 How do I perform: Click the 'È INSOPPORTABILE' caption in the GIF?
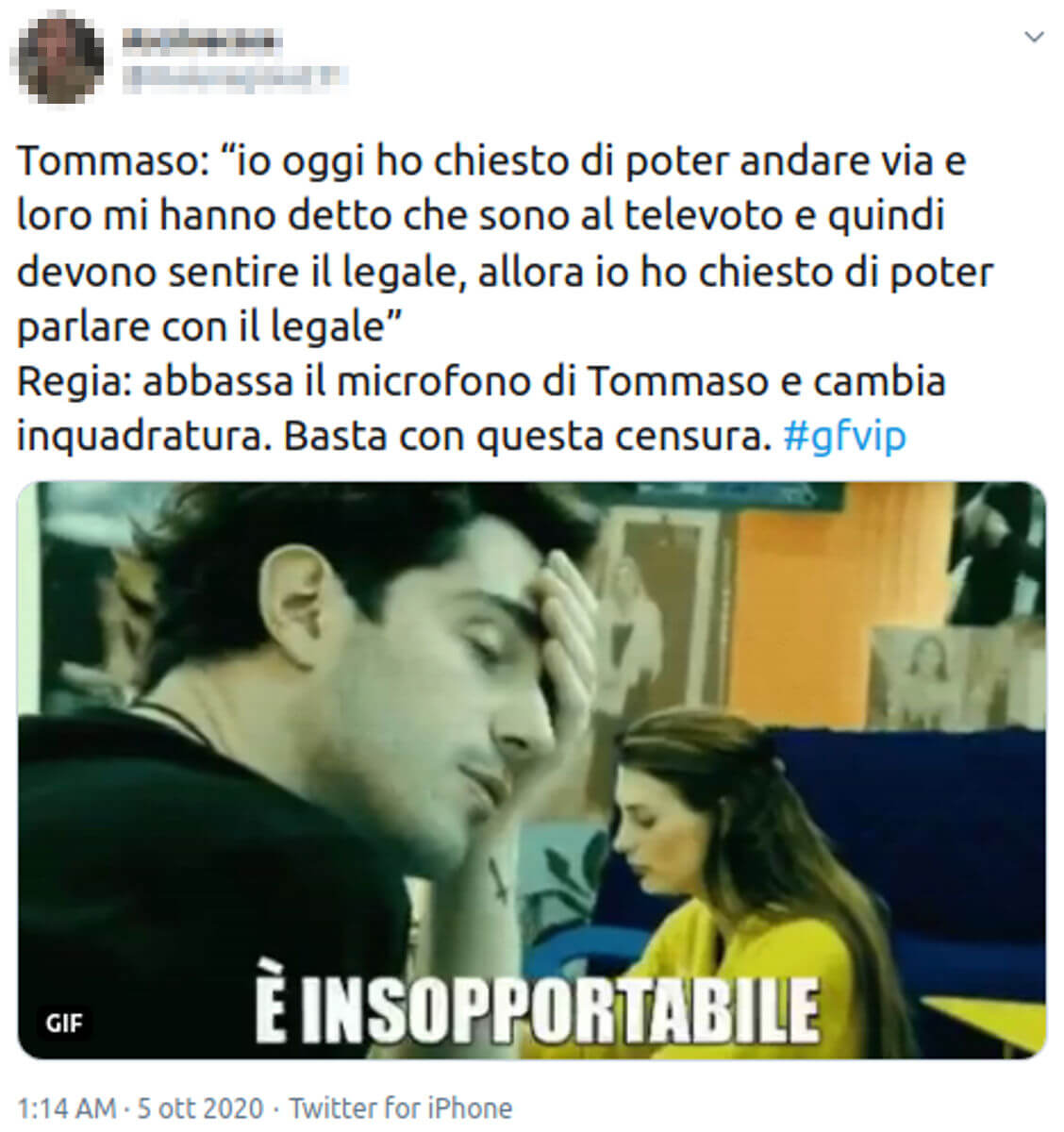(536, 1008)
